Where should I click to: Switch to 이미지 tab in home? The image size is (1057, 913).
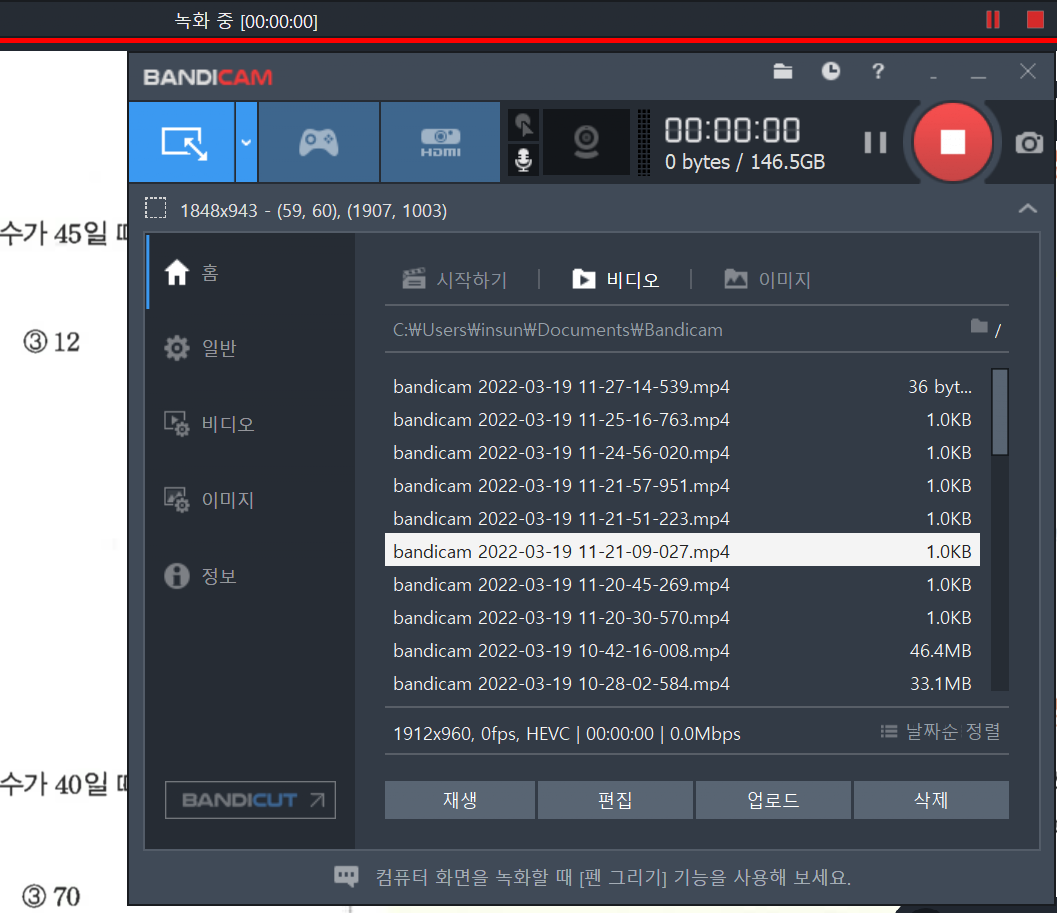coord(767,279)
